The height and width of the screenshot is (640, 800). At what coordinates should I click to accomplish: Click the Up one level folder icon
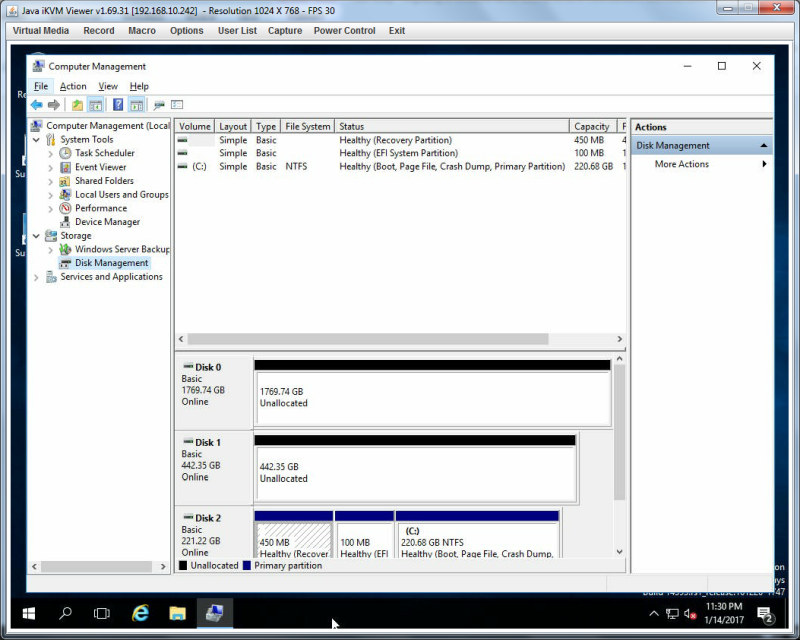click(x=77, y=105)
